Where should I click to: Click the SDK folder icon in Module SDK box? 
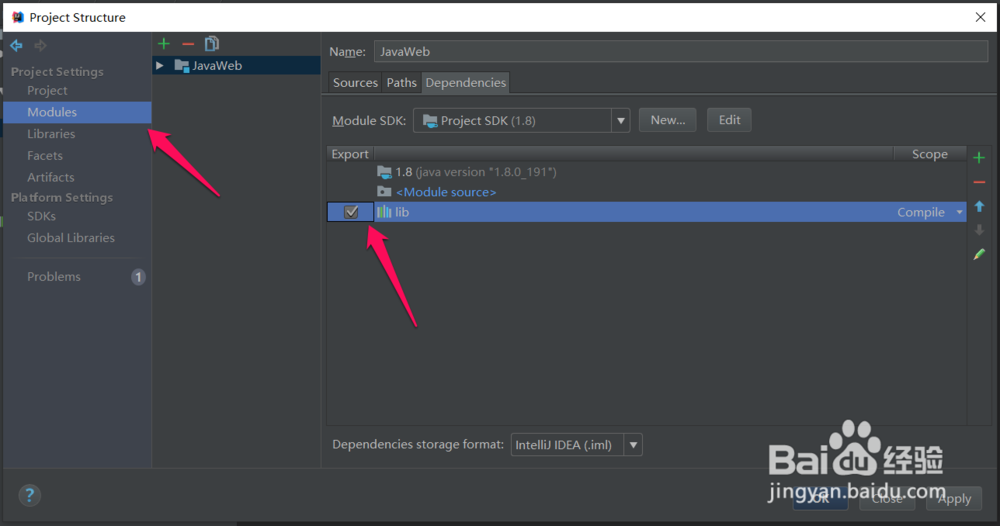(x=430, y=121)
